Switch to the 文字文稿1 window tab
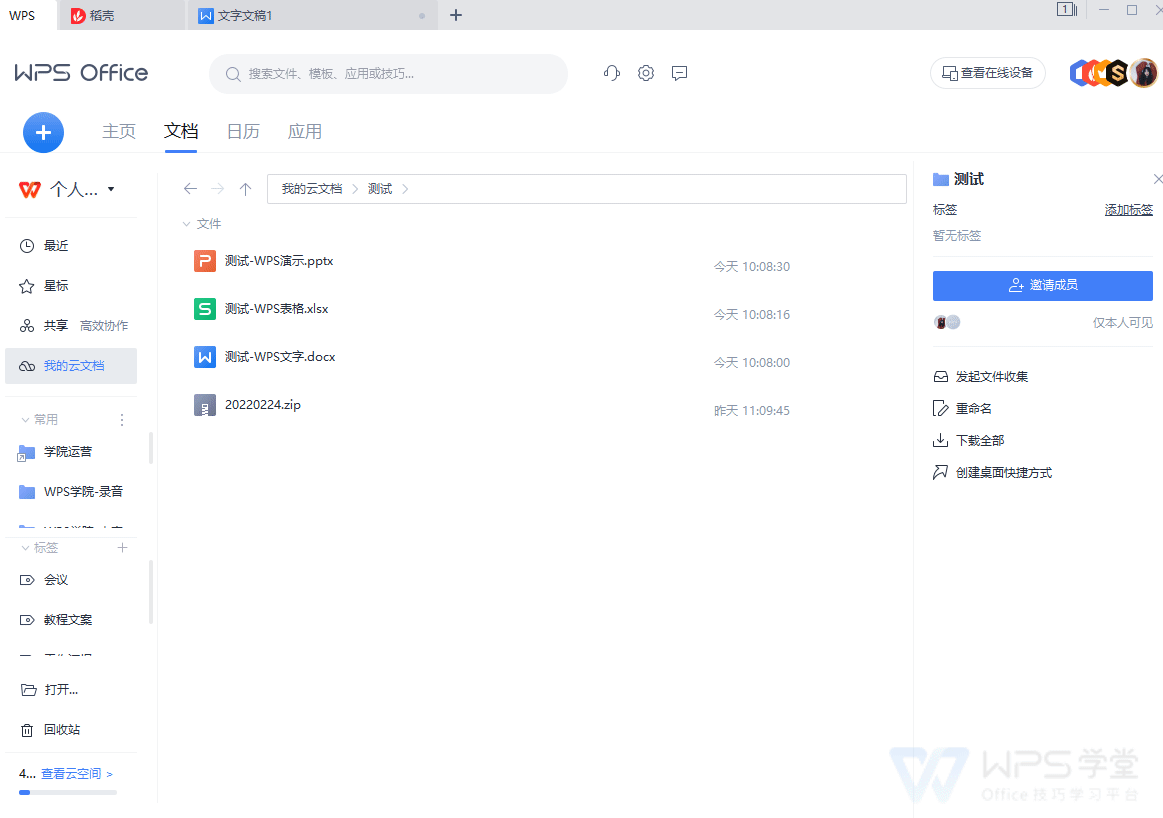This screenshot has width=1163, height=818. tap(312, 16)
